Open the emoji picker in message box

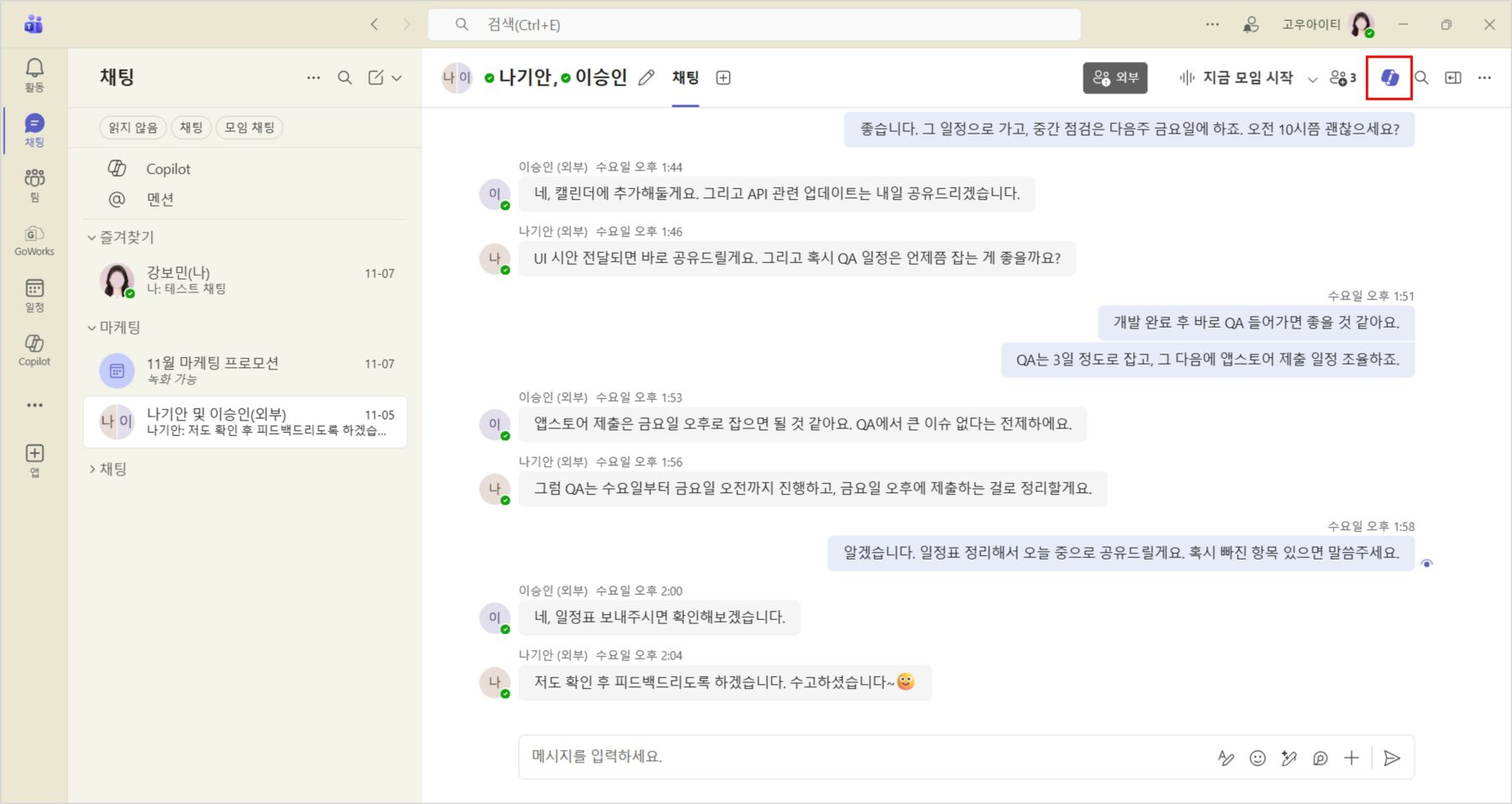pos(1257,758)
